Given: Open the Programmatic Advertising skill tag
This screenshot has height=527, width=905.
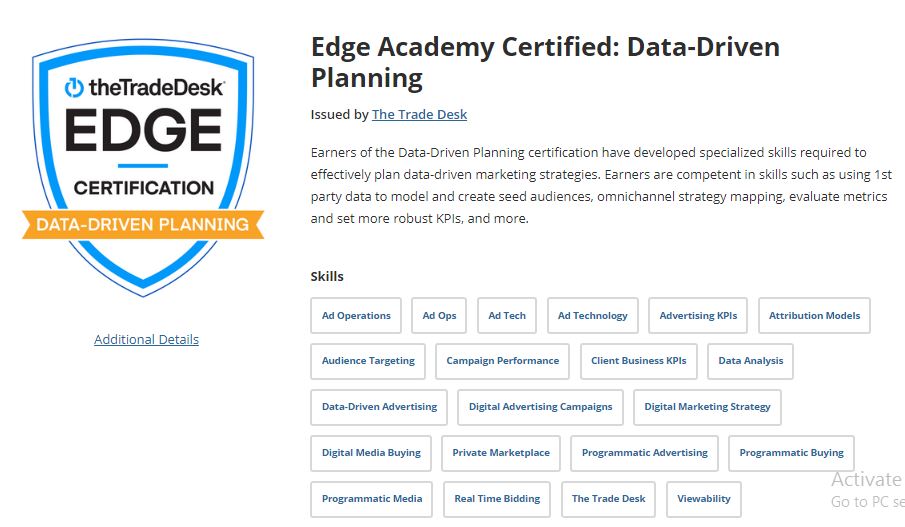Looking at the screenshot, I should point(644,454).
